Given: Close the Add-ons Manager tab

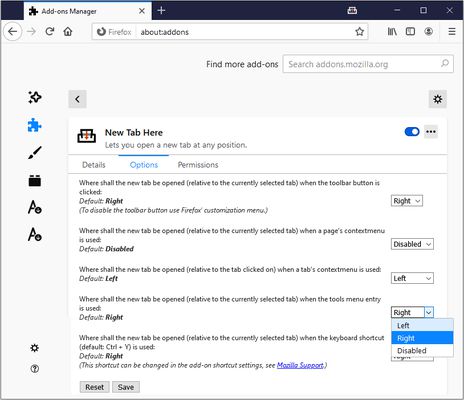Looking at the screenshot, I should [x=142, y=11].
